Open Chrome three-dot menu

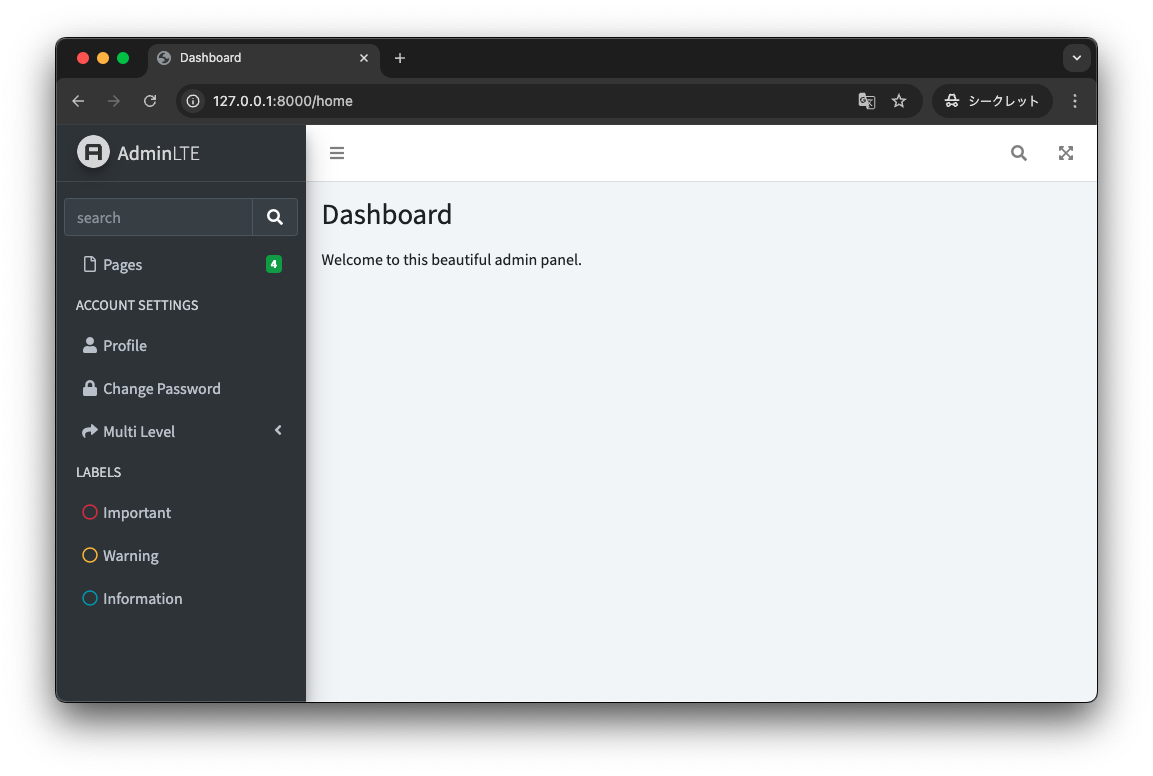(x=1074, y=101)
